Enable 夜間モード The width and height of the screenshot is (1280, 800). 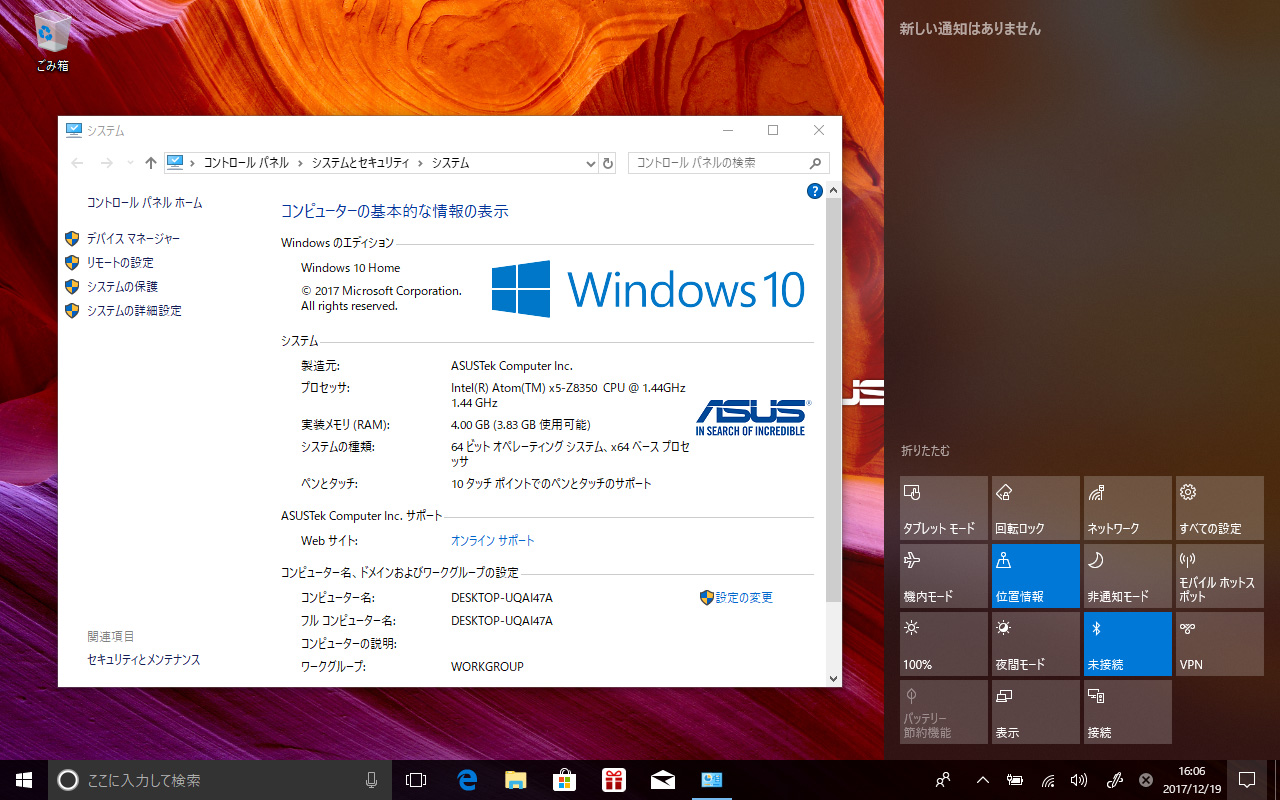[x=1035, y=643]
